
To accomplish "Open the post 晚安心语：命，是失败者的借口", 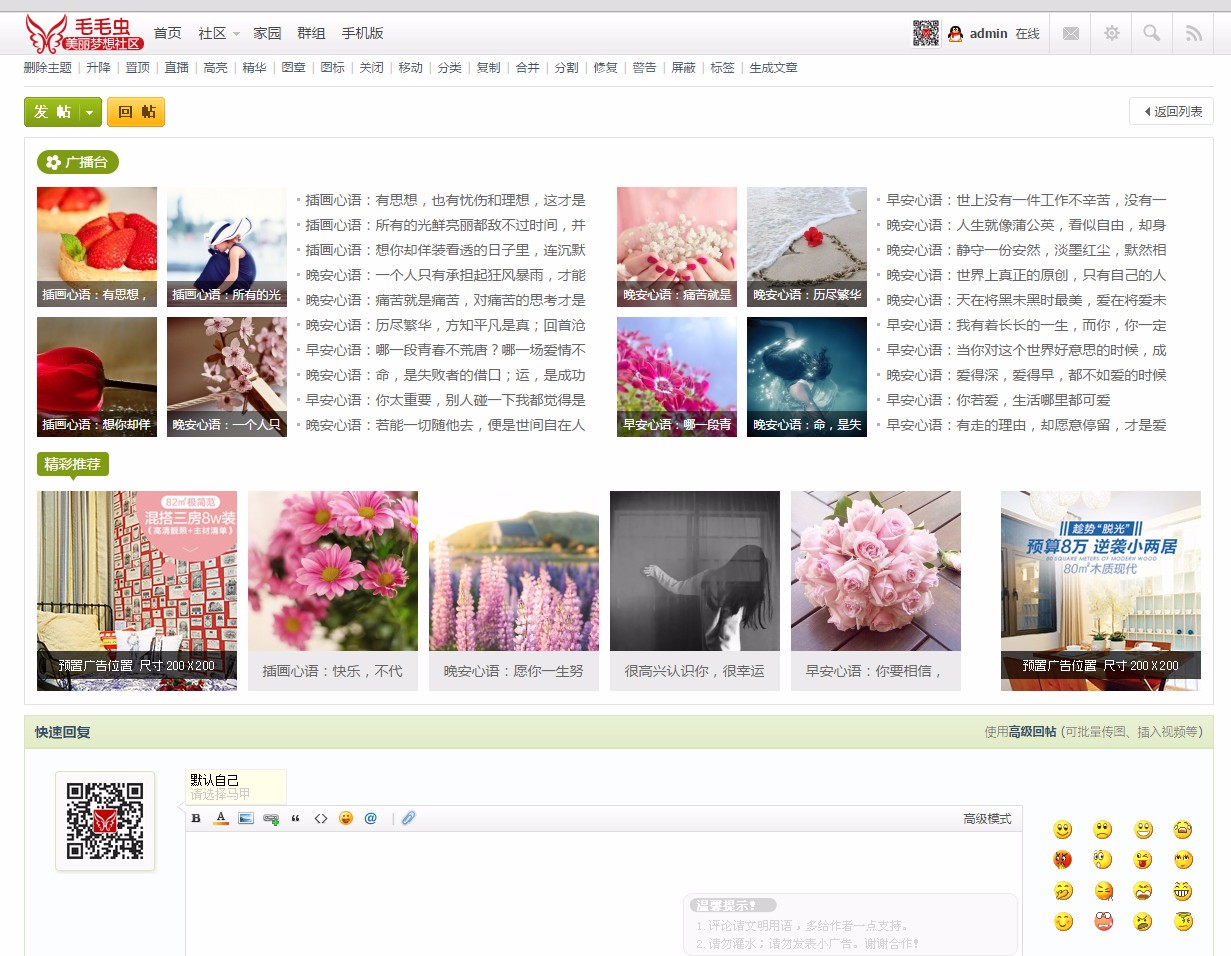I will (446, 375).
